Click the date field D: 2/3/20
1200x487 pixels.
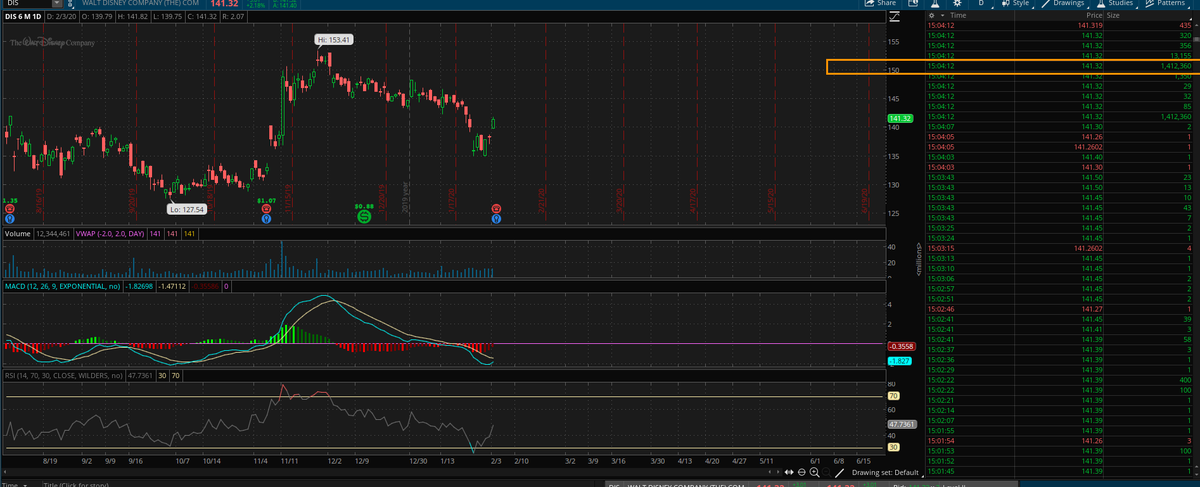[x=63, y=17]
